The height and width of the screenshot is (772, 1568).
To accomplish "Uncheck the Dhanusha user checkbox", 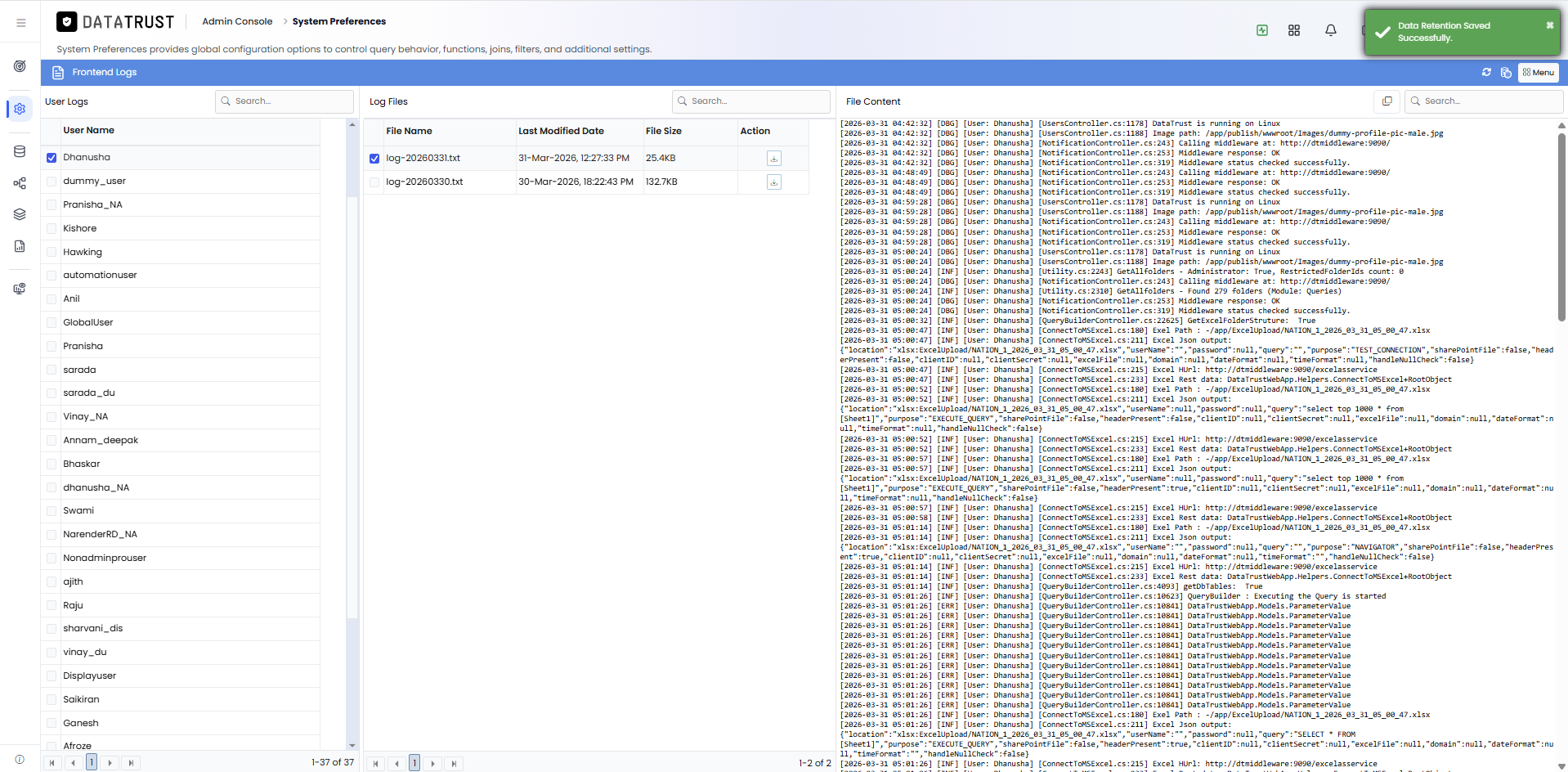I will (x=52, y=158).
